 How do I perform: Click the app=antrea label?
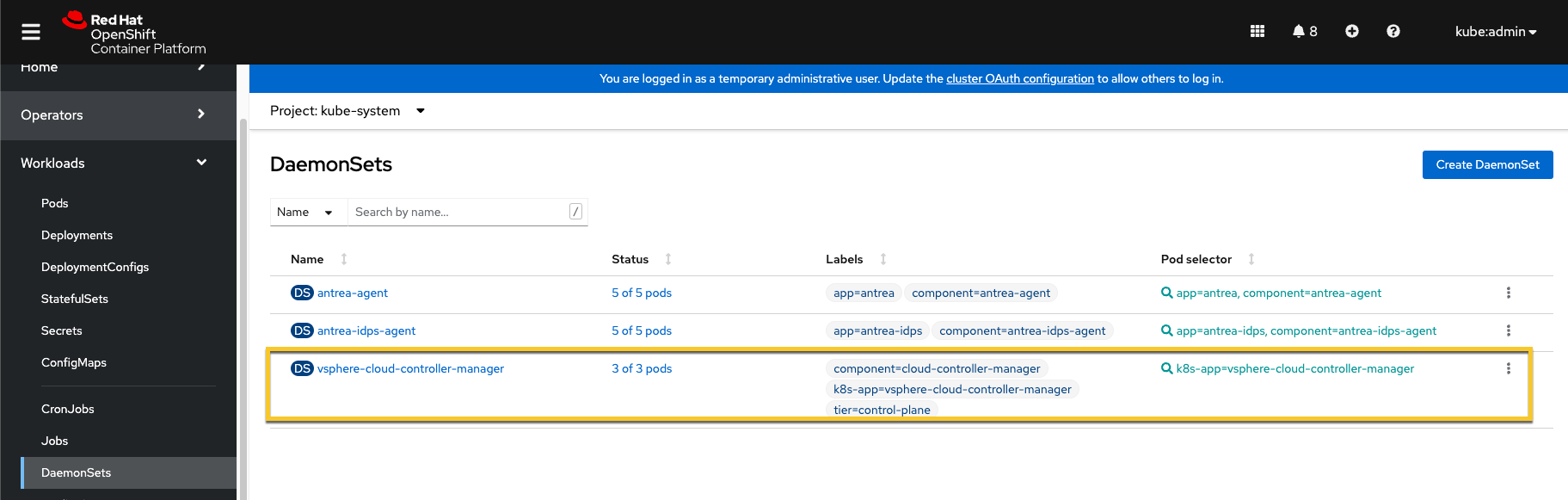coord(864,293)
